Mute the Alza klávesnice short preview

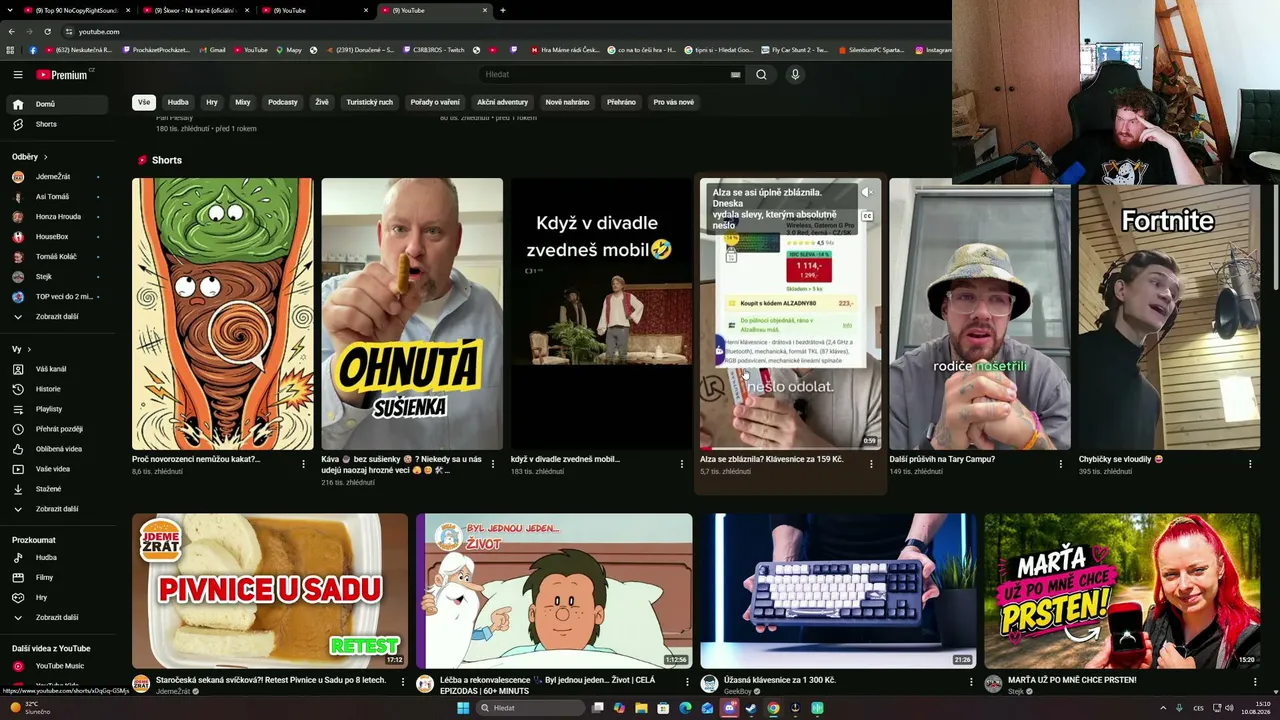click(x=867, y=192)
